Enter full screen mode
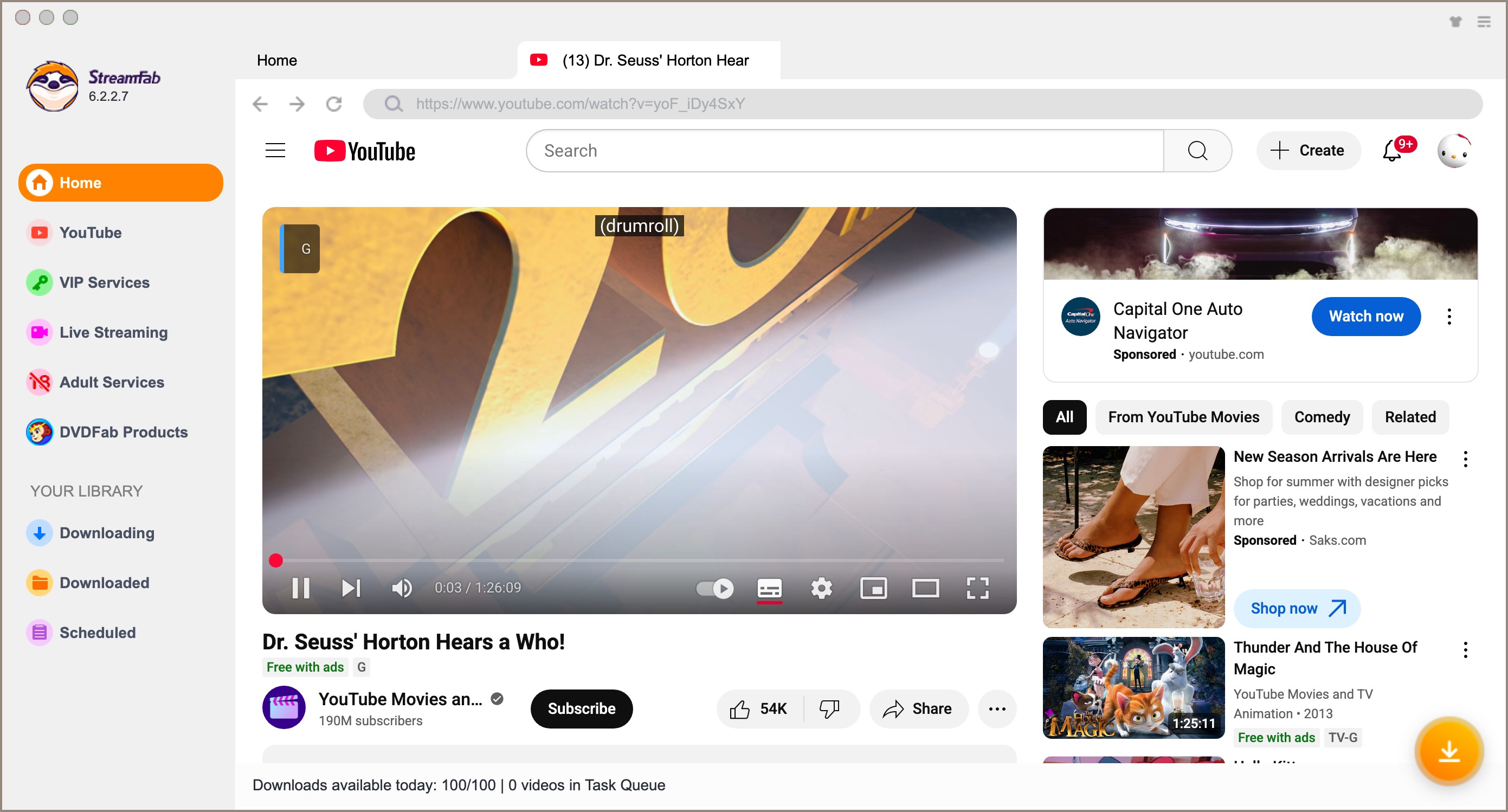 tap(978, 588)
